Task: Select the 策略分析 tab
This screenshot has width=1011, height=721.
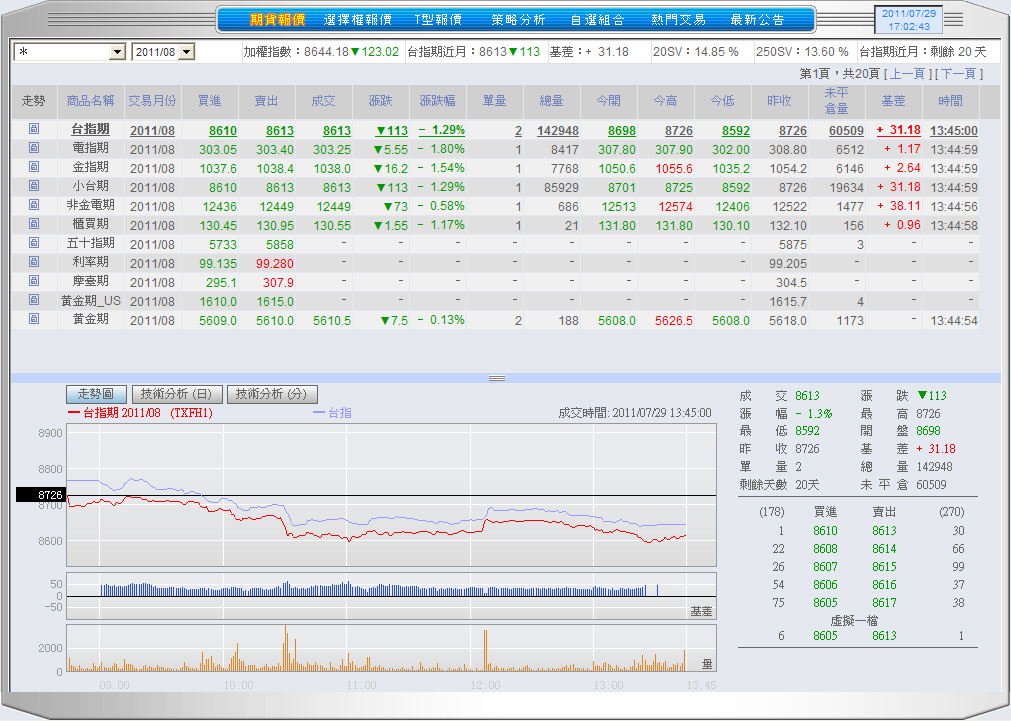Action: point(518,20)
